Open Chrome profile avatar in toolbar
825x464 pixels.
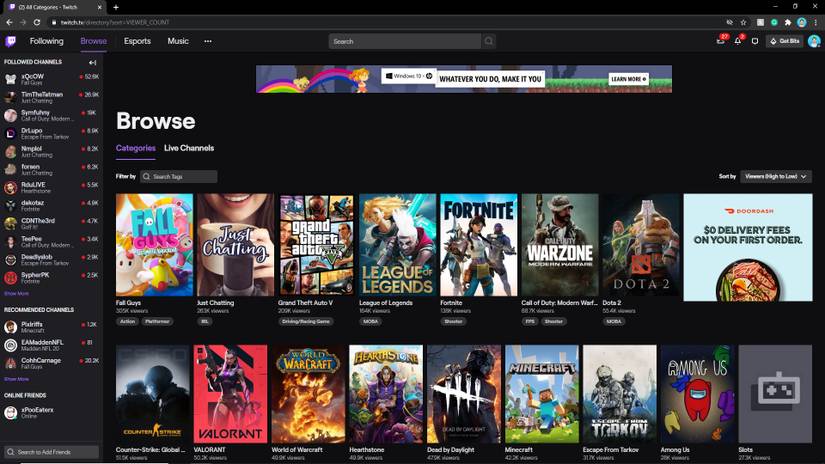[x=801, y=22]
